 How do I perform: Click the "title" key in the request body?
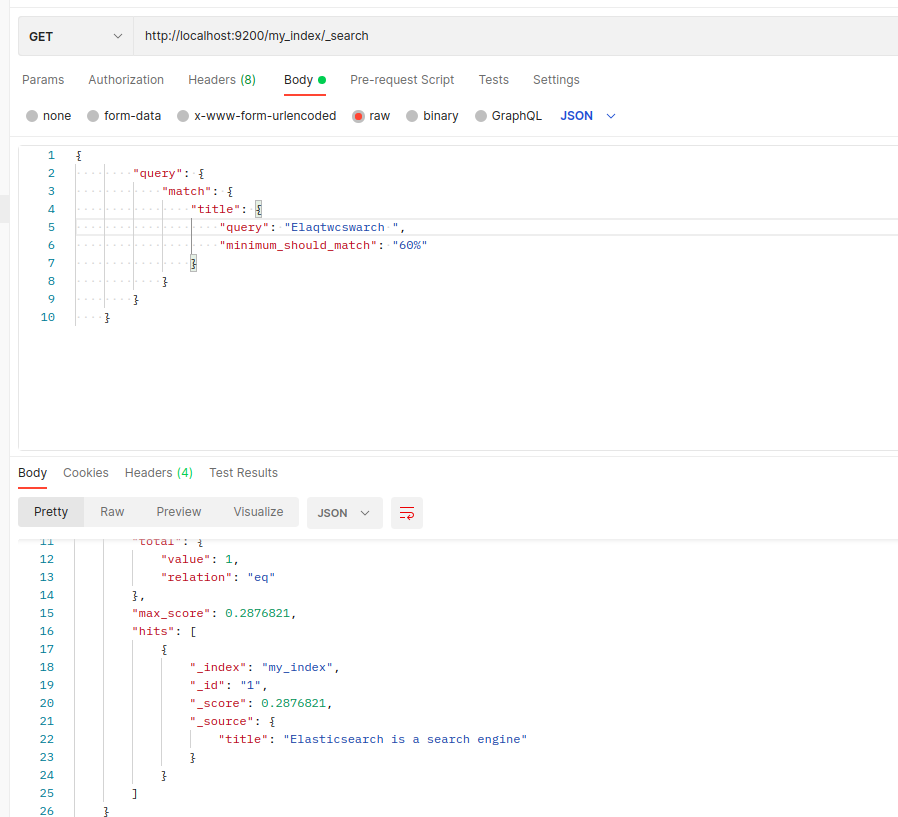[215, 210]
